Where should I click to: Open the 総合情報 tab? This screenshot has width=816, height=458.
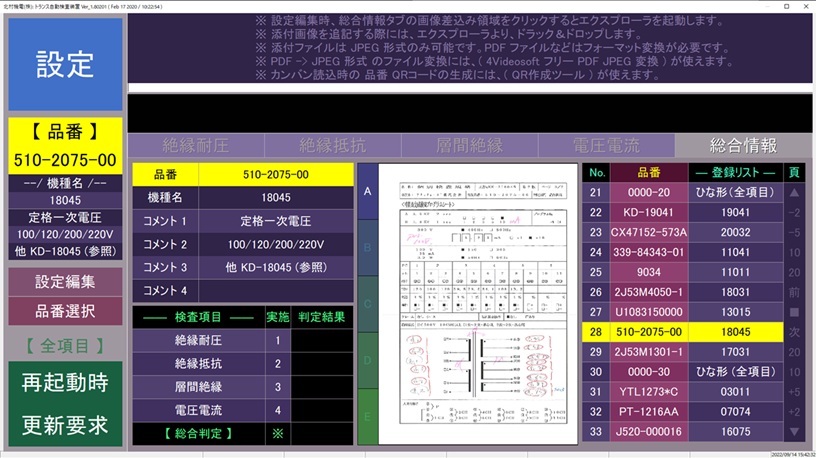coord(743,146)
